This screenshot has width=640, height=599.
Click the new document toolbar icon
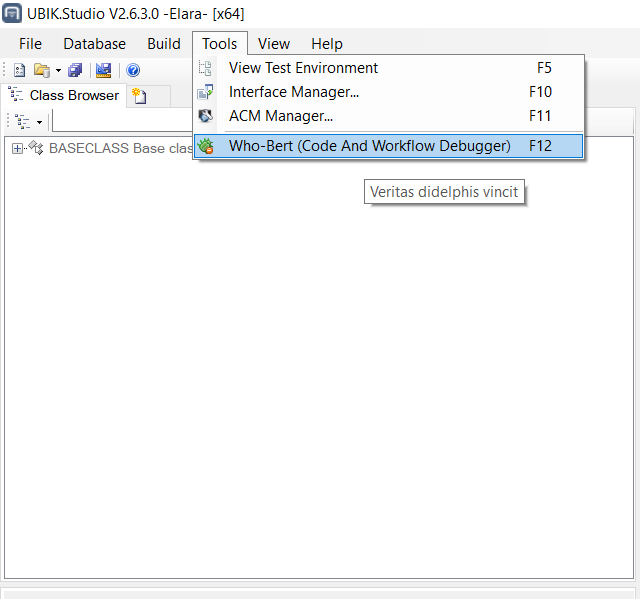[x=18, y=70]
